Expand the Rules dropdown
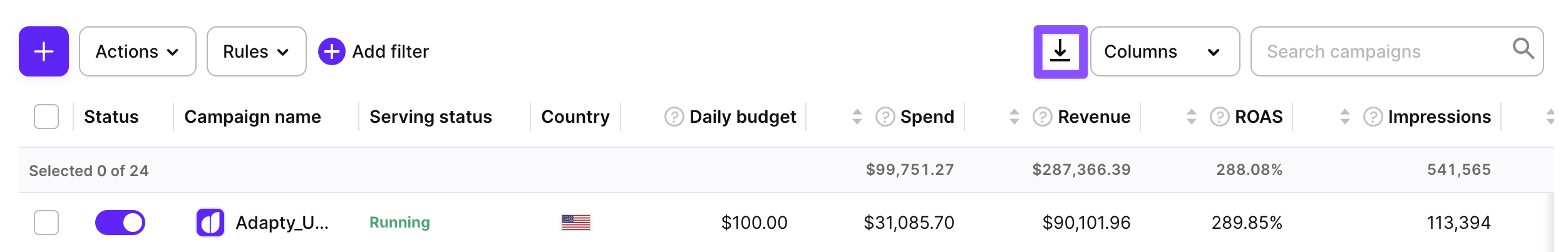 pos(256,51)
